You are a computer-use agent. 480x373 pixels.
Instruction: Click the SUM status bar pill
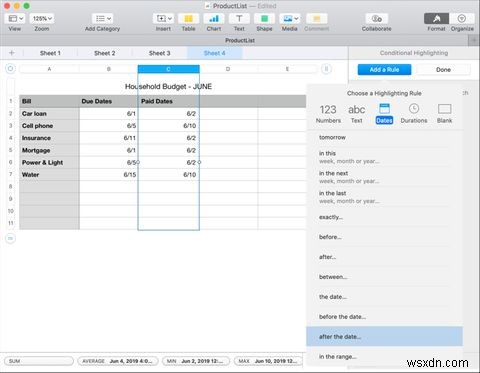pyautogui.click(x=39, y=361)
